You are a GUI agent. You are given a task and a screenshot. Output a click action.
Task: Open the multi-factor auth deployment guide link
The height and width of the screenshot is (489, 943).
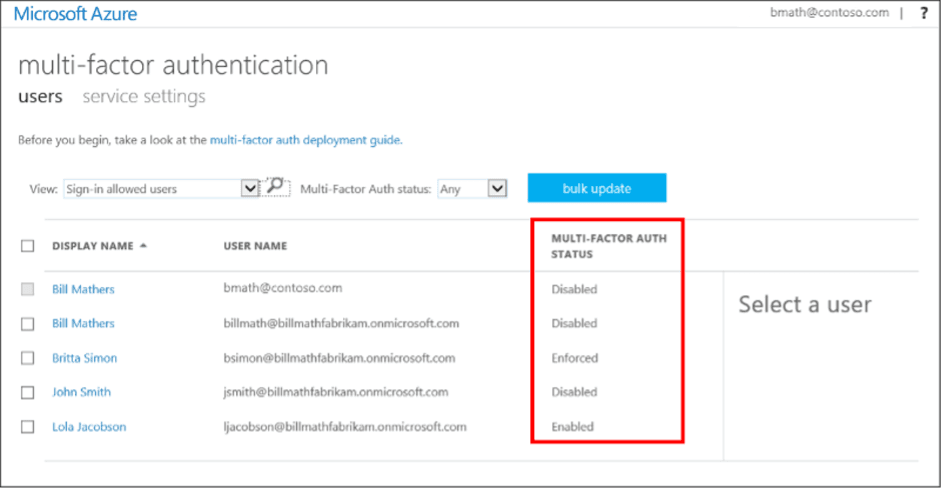[x=305, y=141]
